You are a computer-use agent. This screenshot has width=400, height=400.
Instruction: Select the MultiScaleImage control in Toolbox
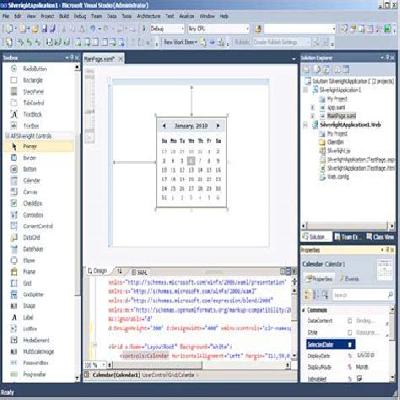click(38, 351)
